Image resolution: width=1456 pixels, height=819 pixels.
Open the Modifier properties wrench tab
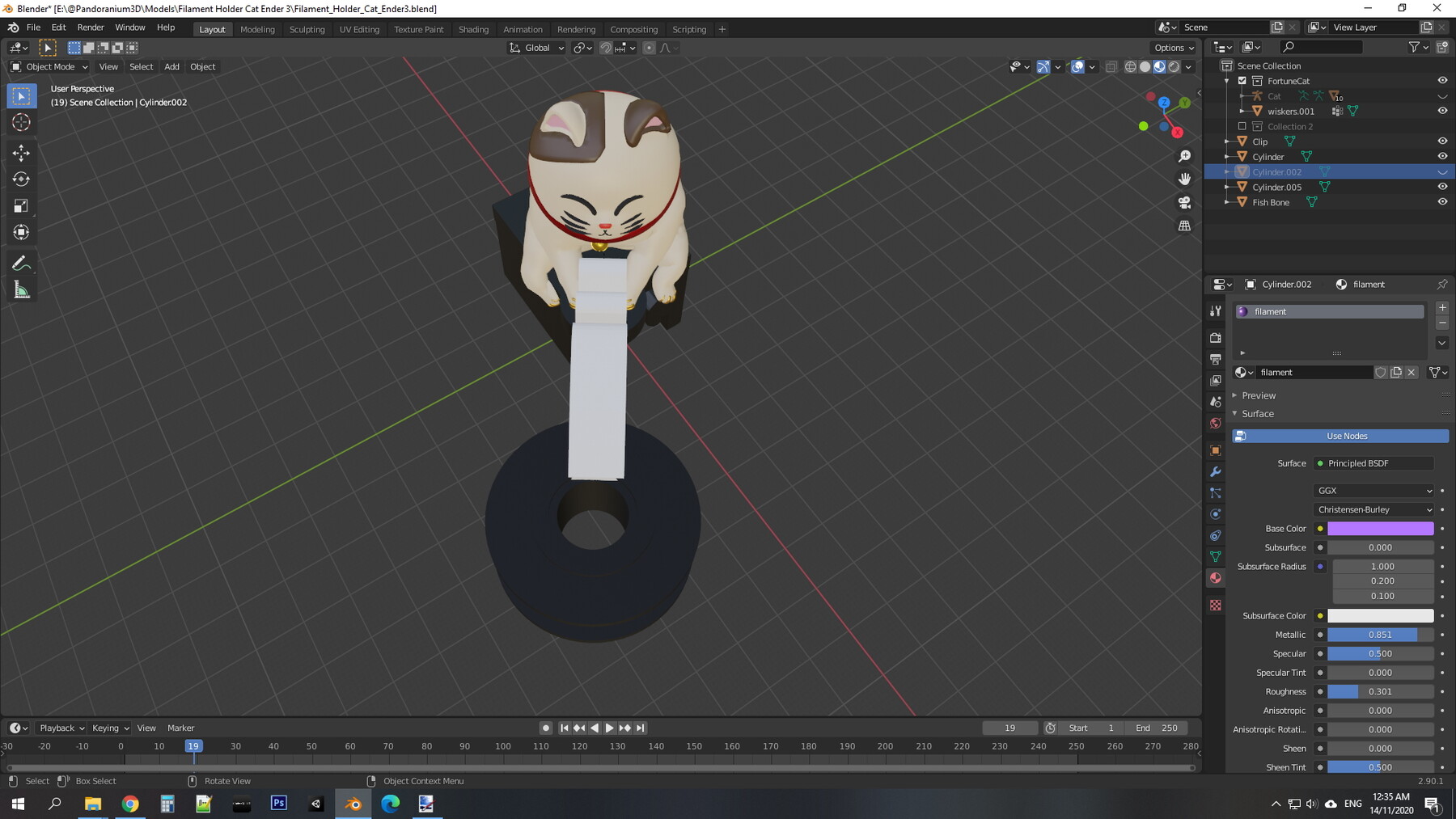[1215, 471]
